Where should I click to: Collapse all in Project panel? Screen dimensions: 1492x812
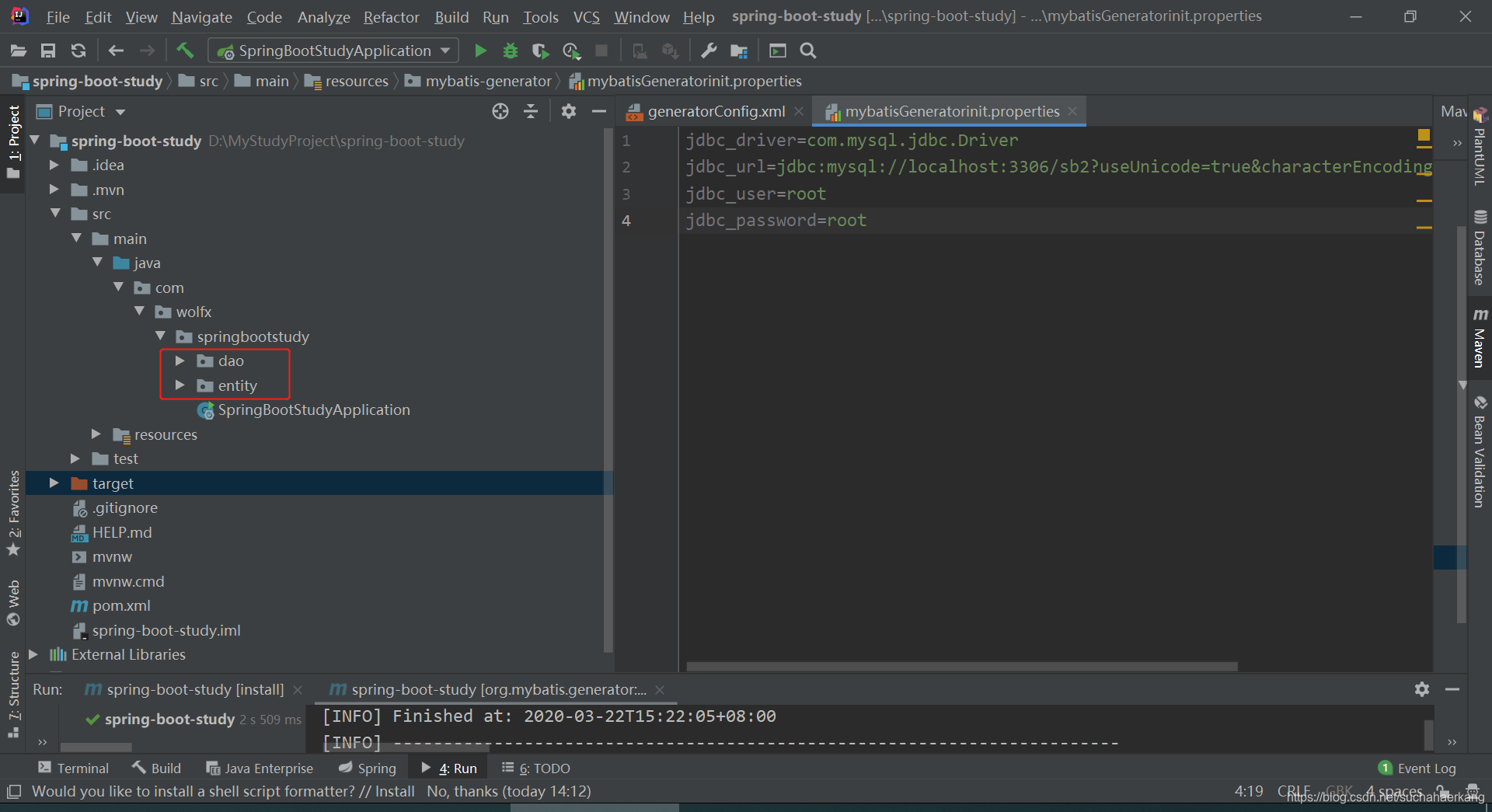531,112
